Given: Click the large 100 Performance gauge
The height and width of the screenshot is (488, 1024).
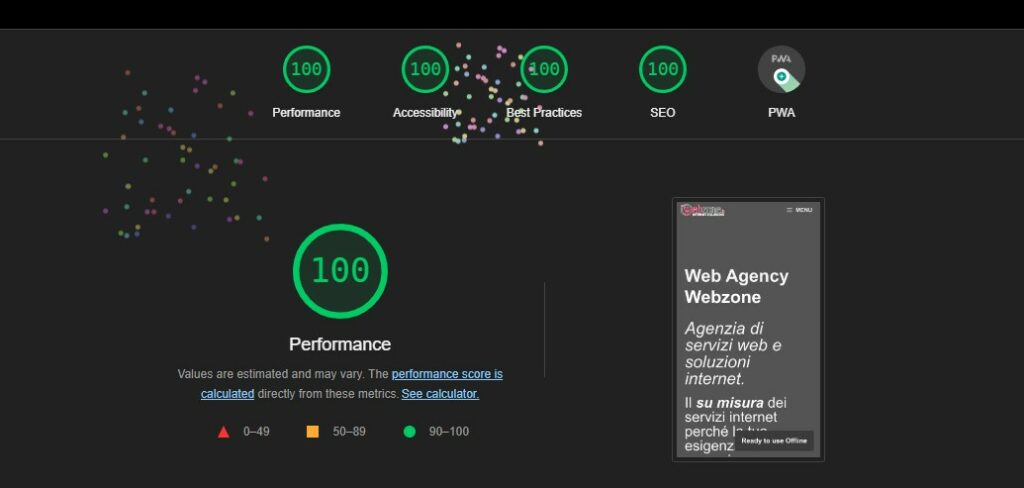Looking at the screenshot, I should click(x=340, y=271).
